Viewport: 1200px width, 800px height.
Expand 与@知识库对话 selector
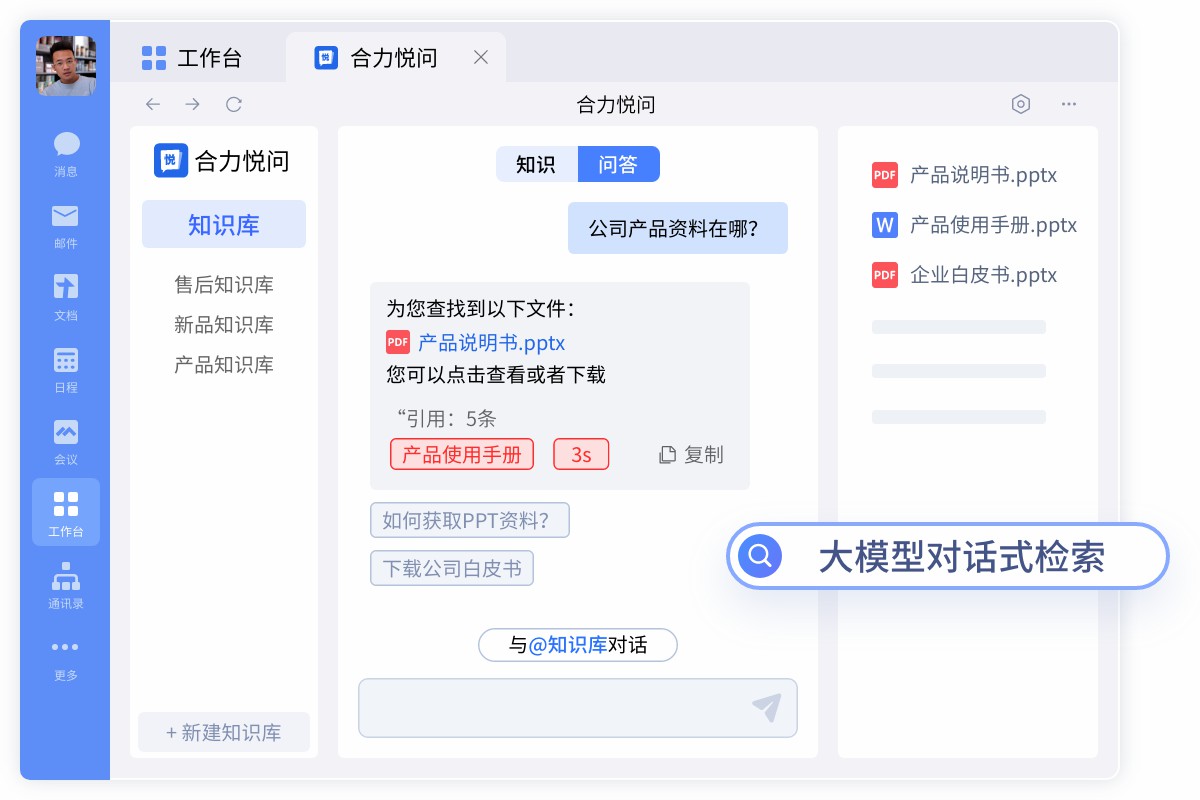577,645
